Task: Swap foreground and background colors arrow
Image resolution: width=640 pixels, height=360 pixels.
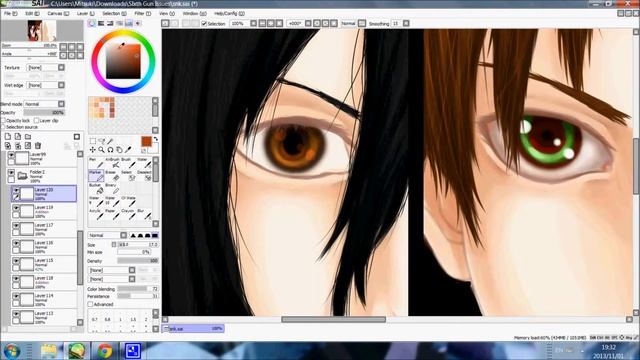Action: click(156, 140)
